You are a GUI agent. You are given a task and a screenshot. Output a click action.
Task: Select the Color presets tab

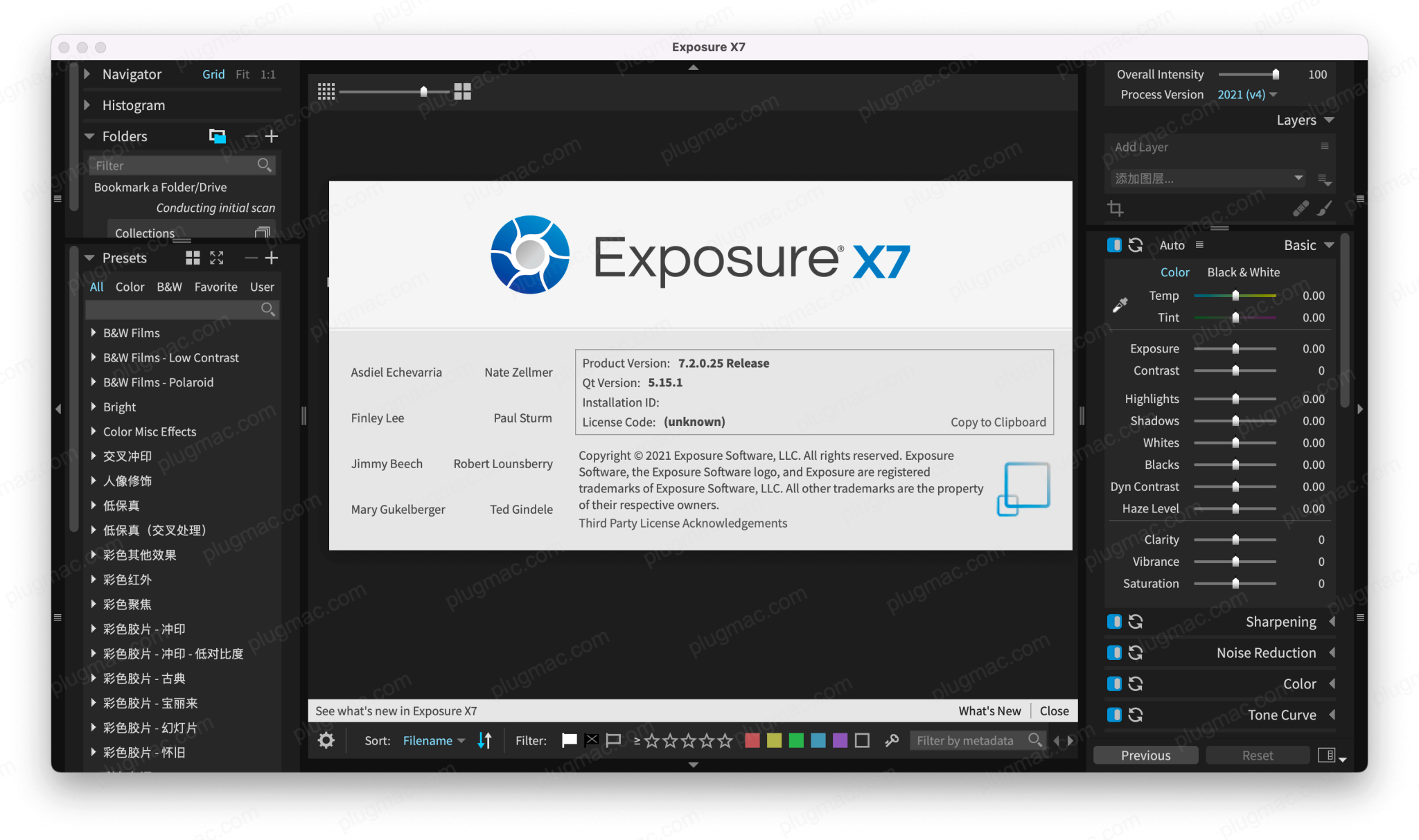coord(130,287)
